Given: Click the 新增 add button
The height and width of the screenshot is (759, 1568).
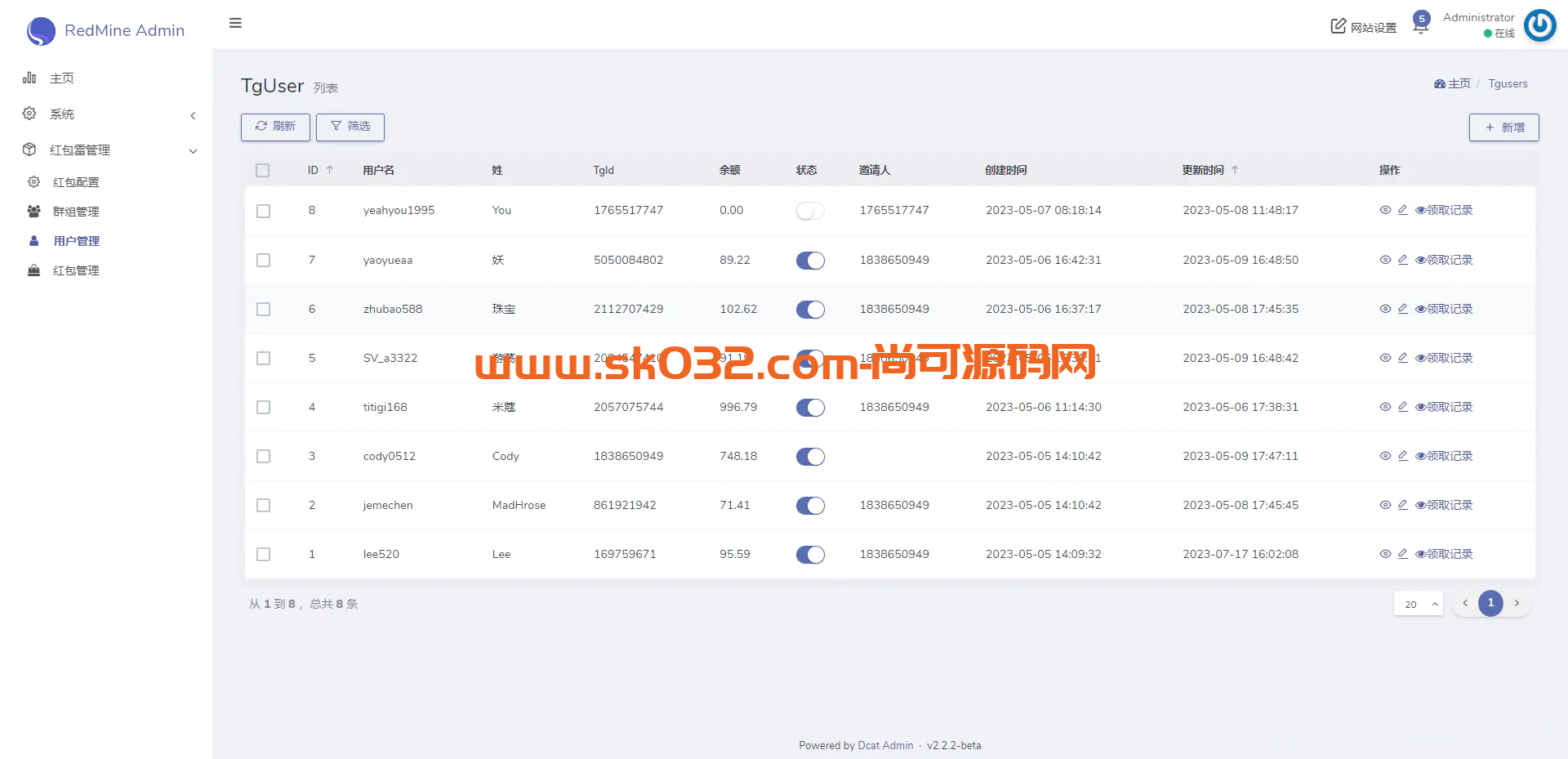Looking at the screenshot, I should point(1503,127).
